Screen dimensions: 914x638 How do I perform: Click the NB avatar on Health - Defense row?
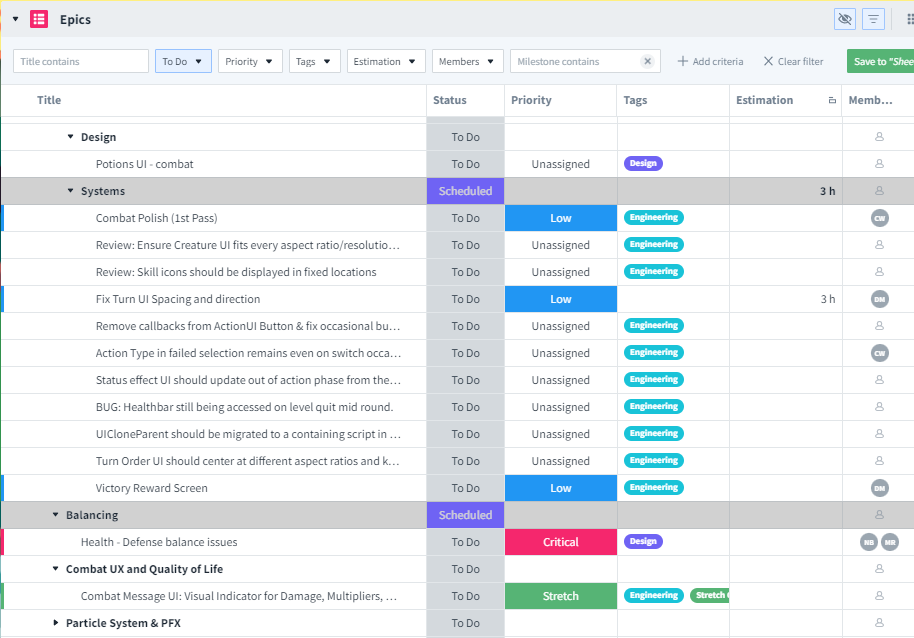point(869,542)
